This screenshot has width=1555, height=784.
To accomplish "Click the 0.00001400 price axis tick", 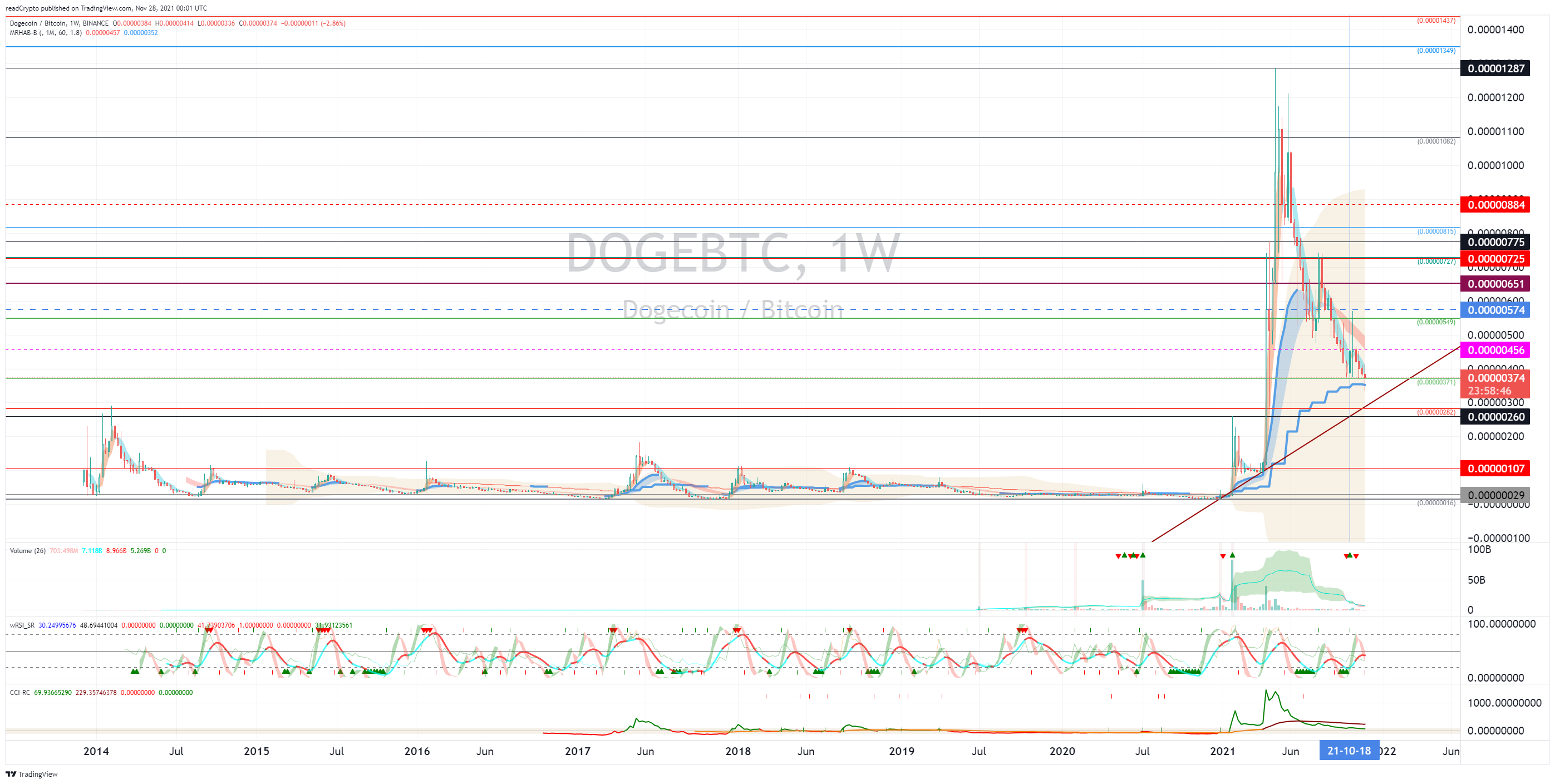I will click(x=1495, y=29).
